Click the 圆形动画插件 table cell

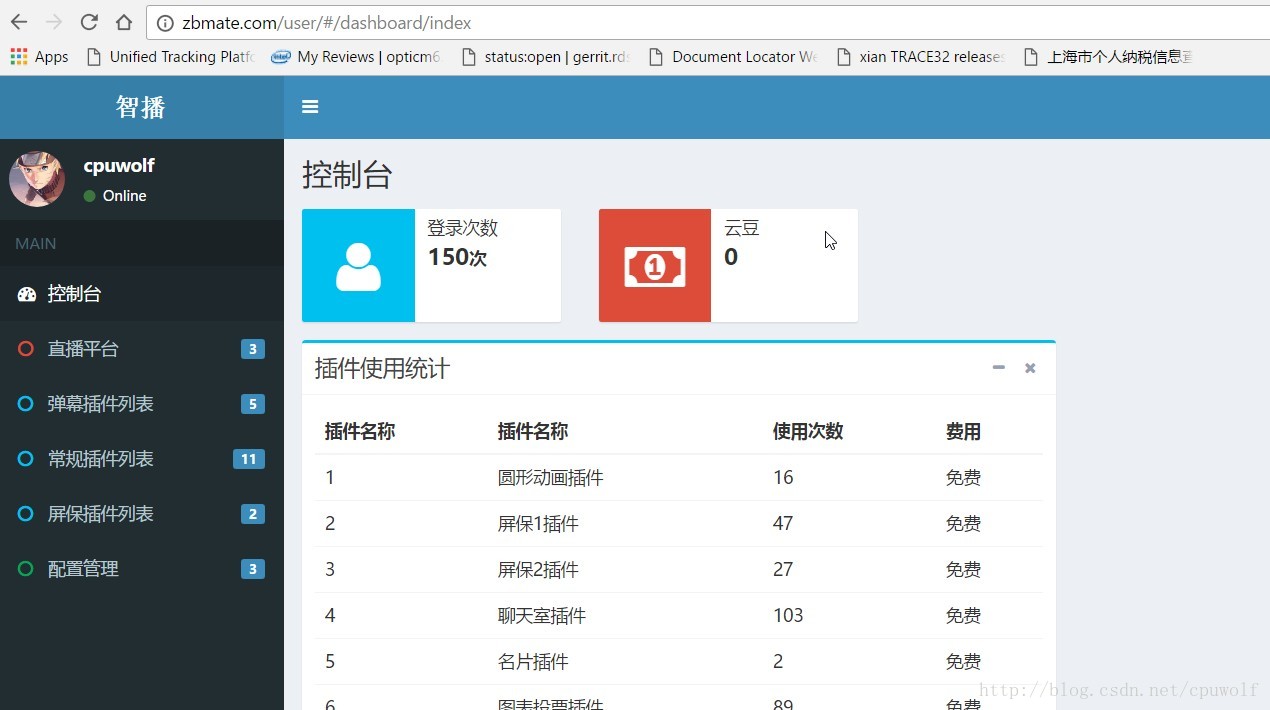[x=551, y=478]
